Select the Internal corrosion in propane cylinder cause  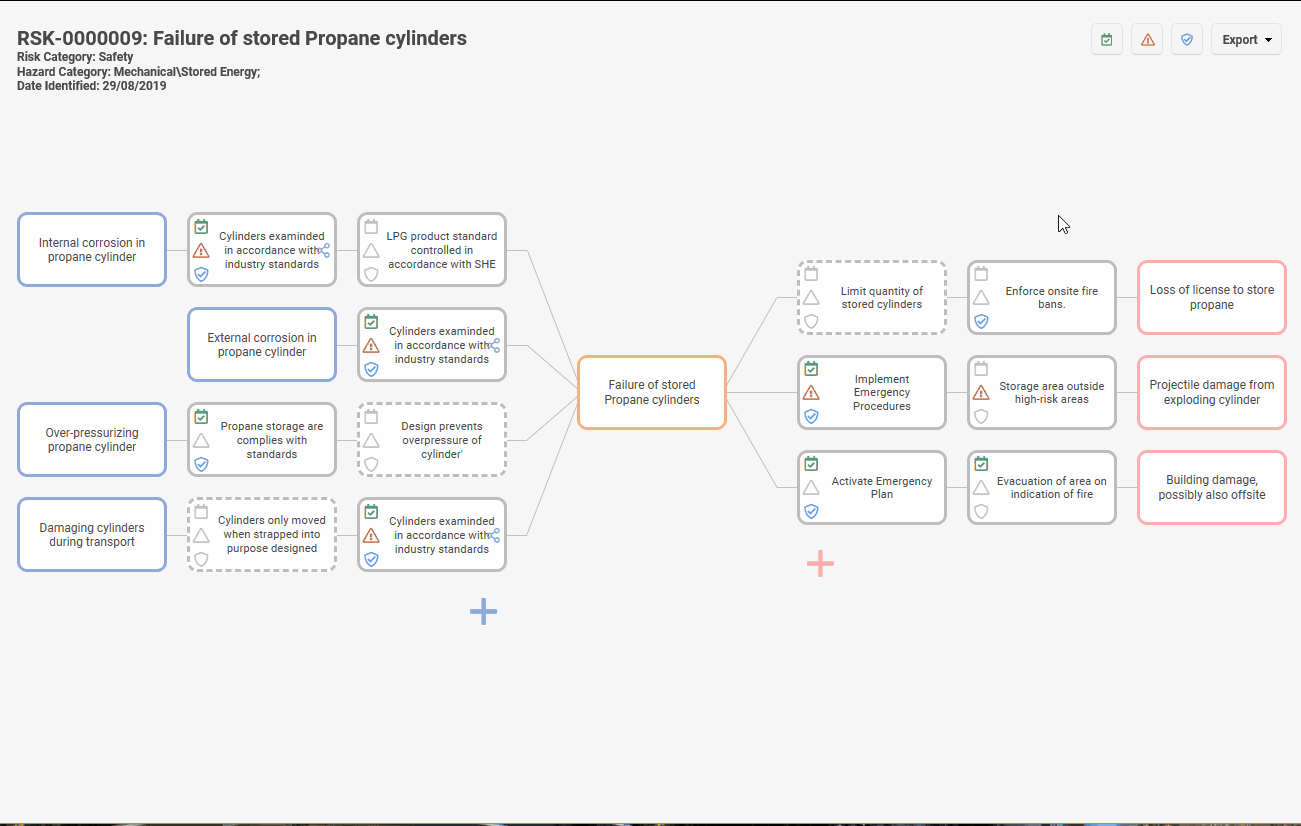point(92,250)
